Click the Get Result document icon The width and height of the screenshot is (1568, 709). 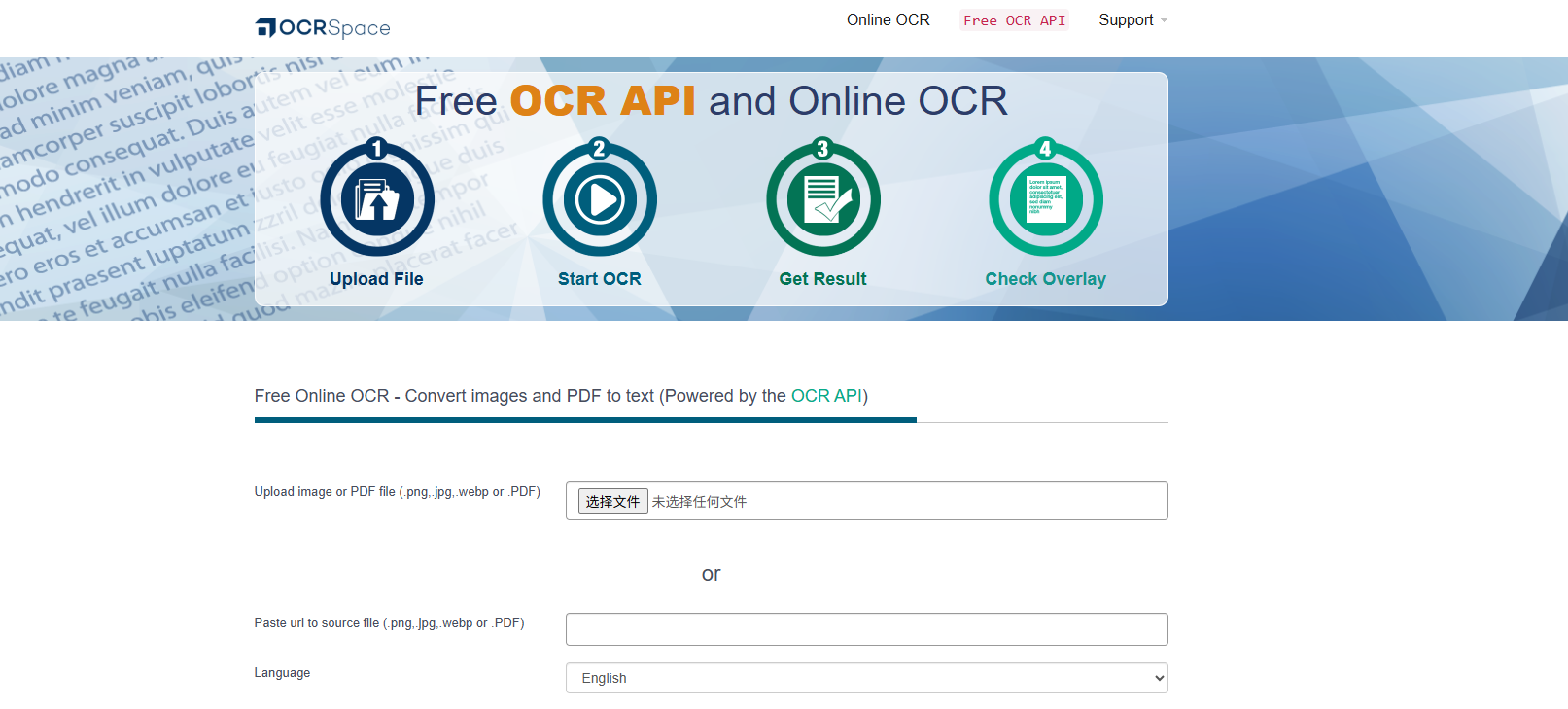[823, 199]
